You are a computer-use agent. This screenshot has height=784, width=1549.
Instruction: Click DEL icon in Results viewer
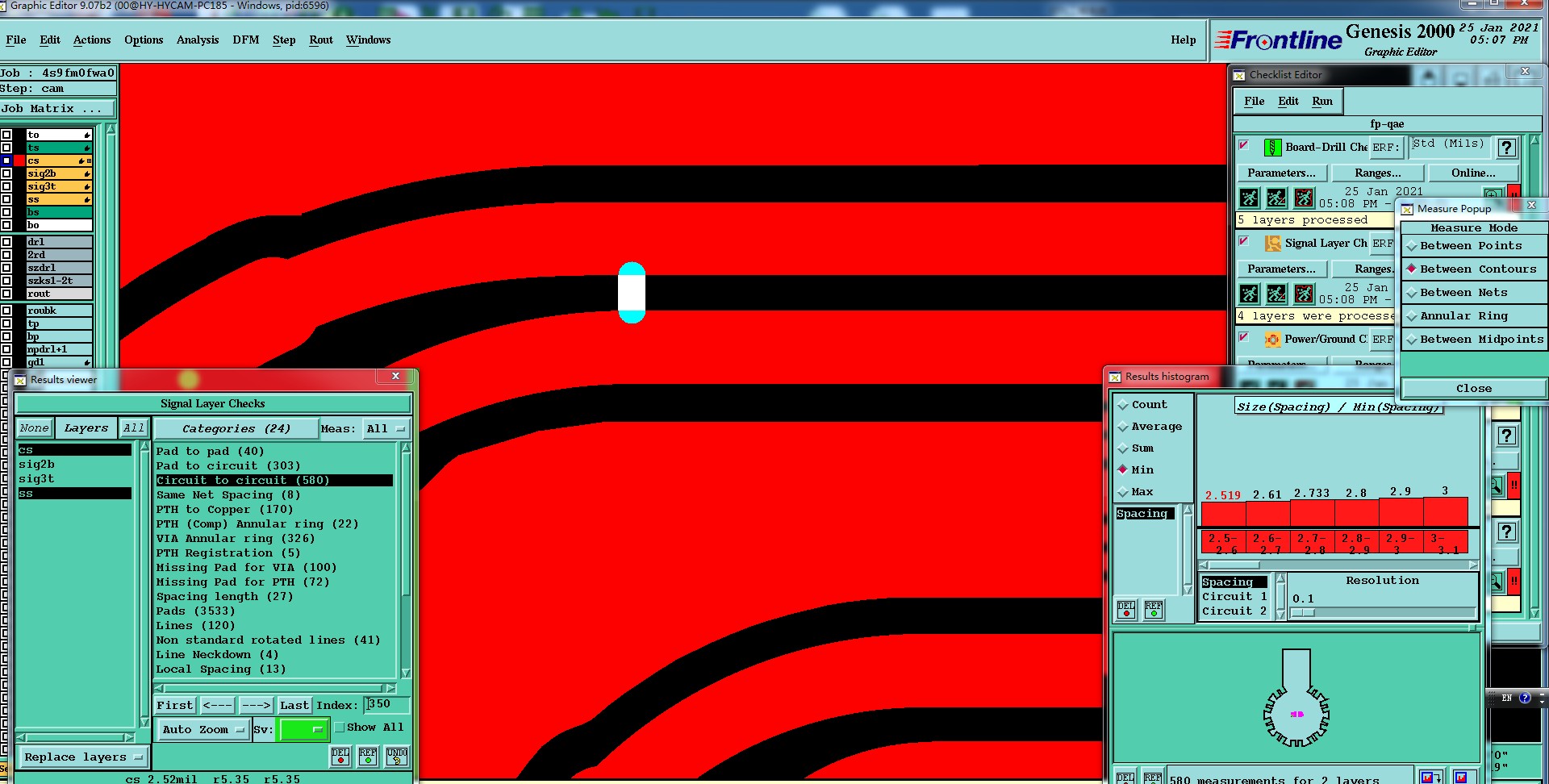340,757
